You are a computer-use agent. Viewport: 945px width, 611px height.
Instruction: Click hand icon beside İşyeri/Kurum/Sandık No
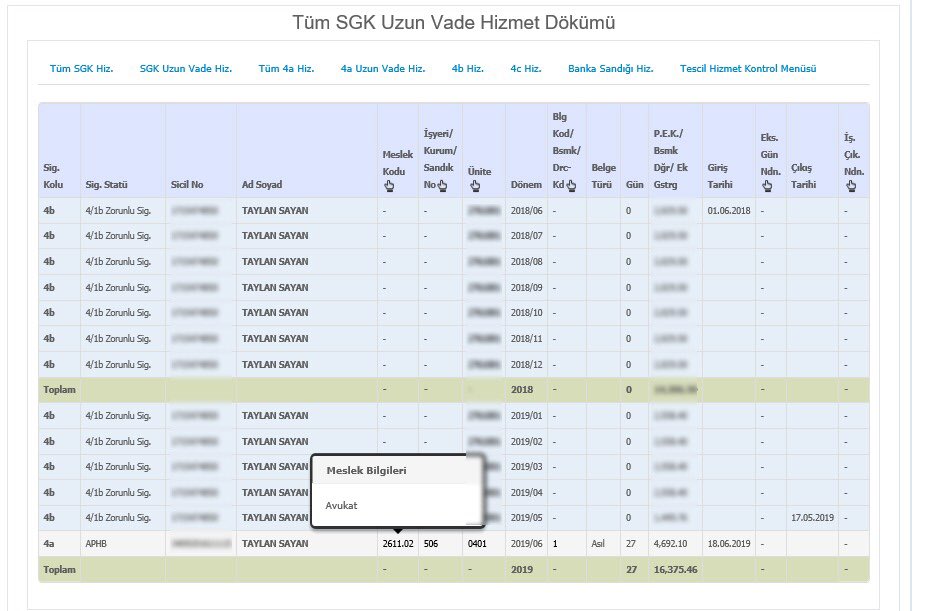point(441,185)
